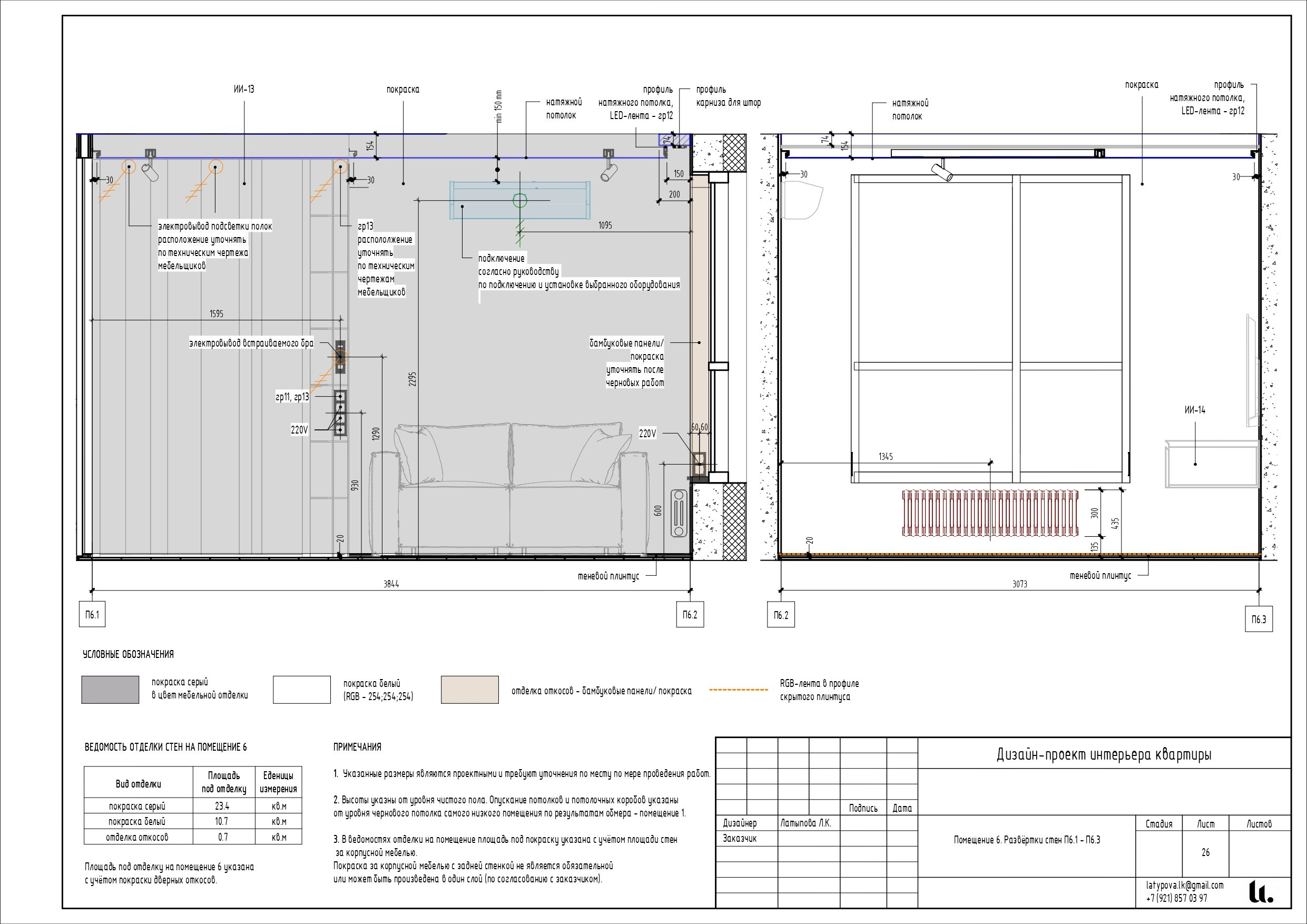
Task: Click the designer name 'Латыпова Л.К.'
Action: point(805,823)
